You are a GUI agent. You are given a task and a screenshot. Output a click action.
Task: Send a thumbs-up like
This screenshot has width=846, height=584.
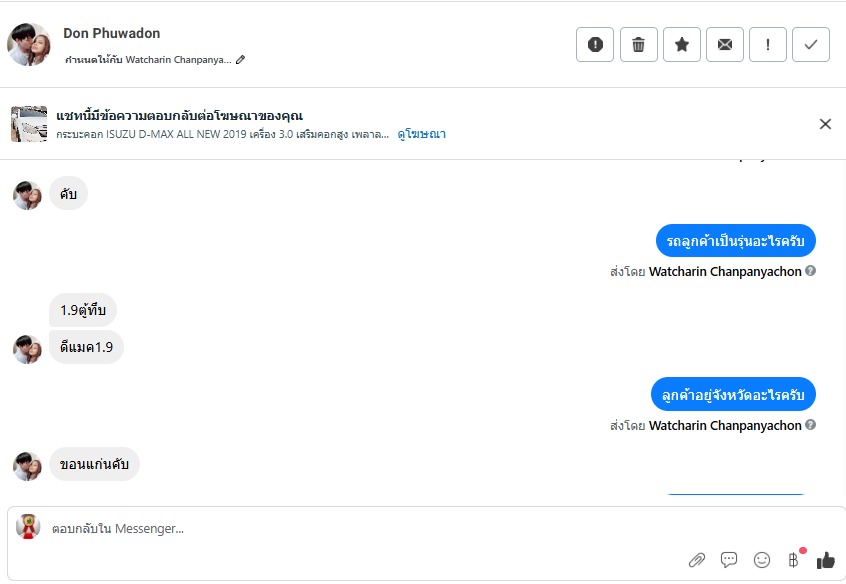pyautogui.click(x=825, y=560)
